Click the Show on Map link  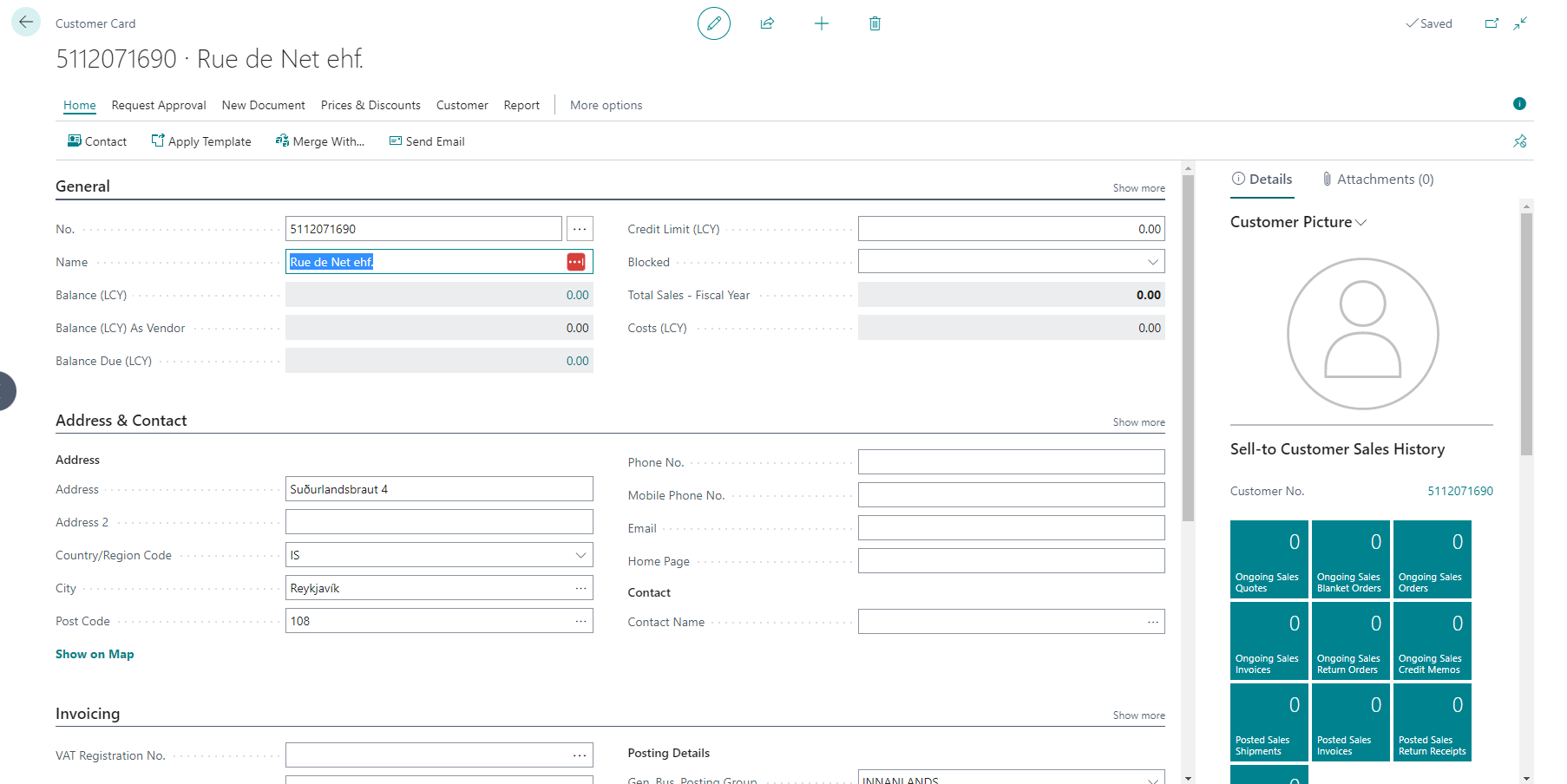coord(95,654)
